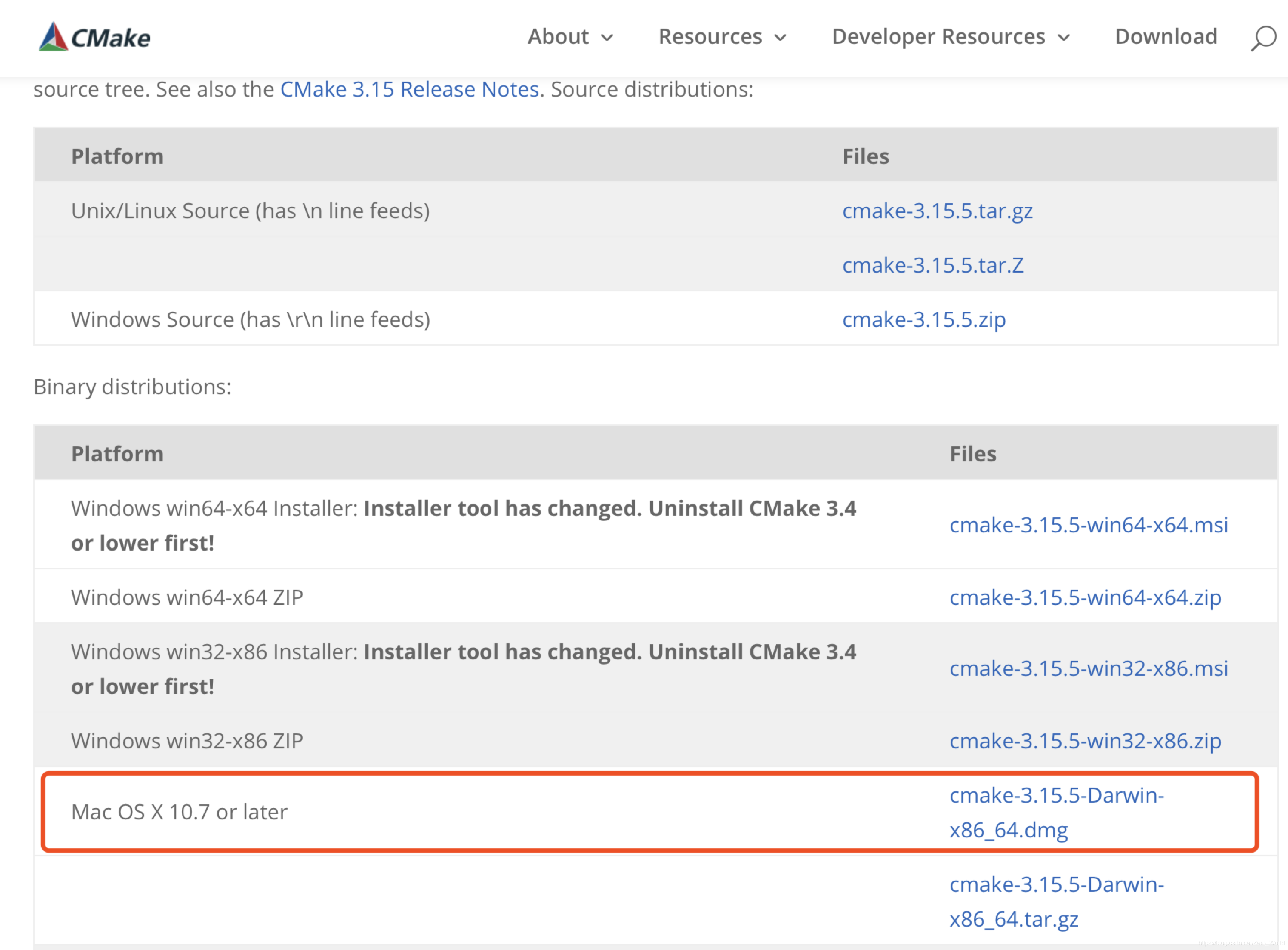Download cmake-3.15.5-win64-x64.msi installer
The image size is (1288, 950).
coord(1088,525)
